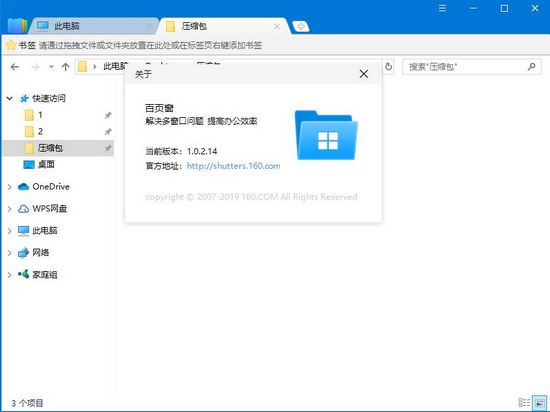The height and width of the screenshot is (412, 550).
Task: Expand the OneDrive tree node
Action: (9, 187)
